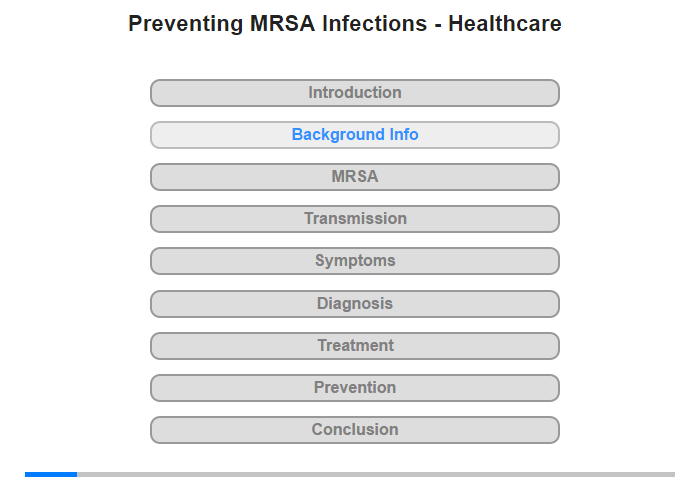Choose Background Info shown in blue text
This screenshot has height=480, width=700.
[x=354, y=135]
